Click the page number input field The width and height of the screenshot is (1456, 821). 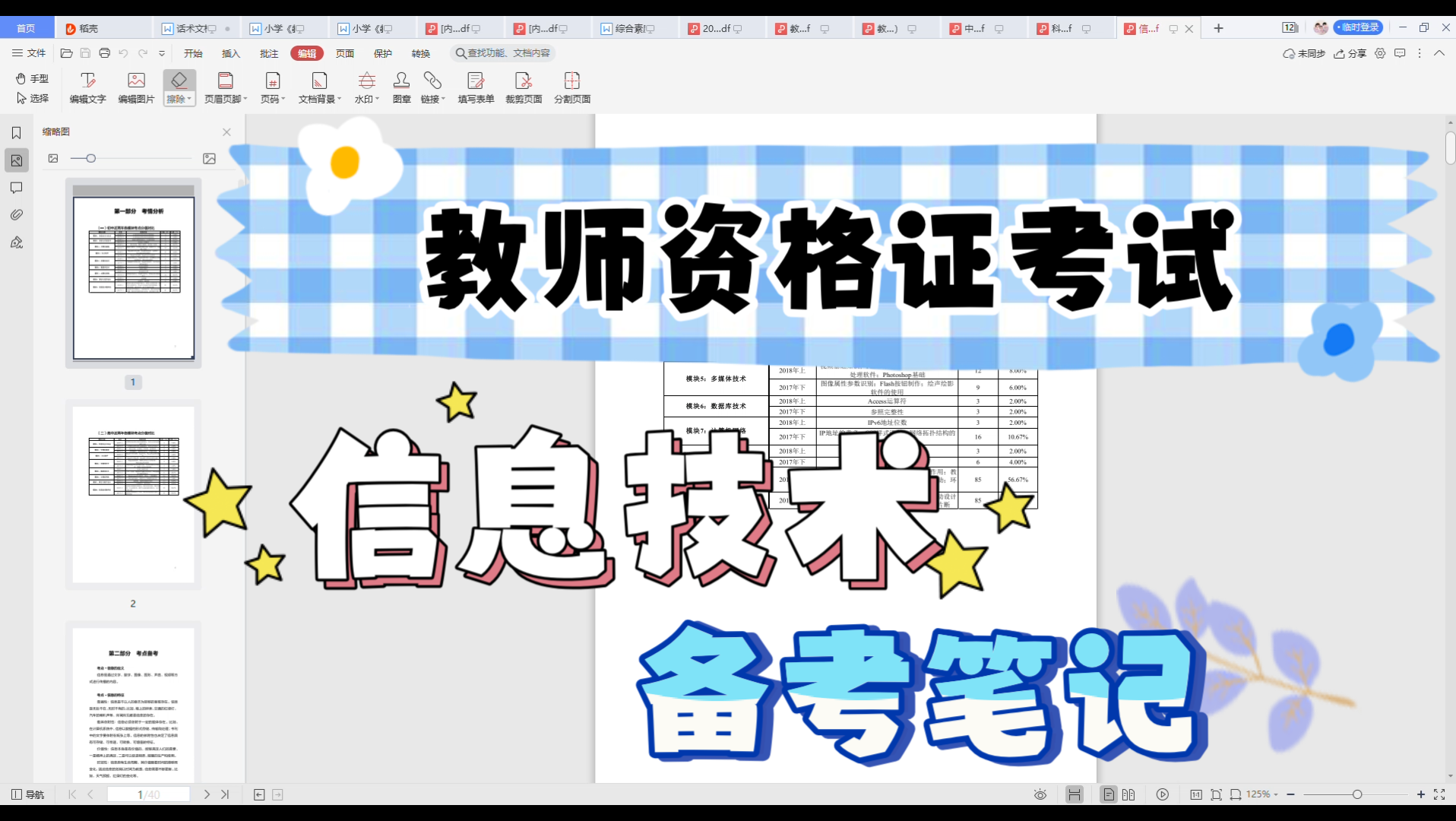(x=148, y=794)
